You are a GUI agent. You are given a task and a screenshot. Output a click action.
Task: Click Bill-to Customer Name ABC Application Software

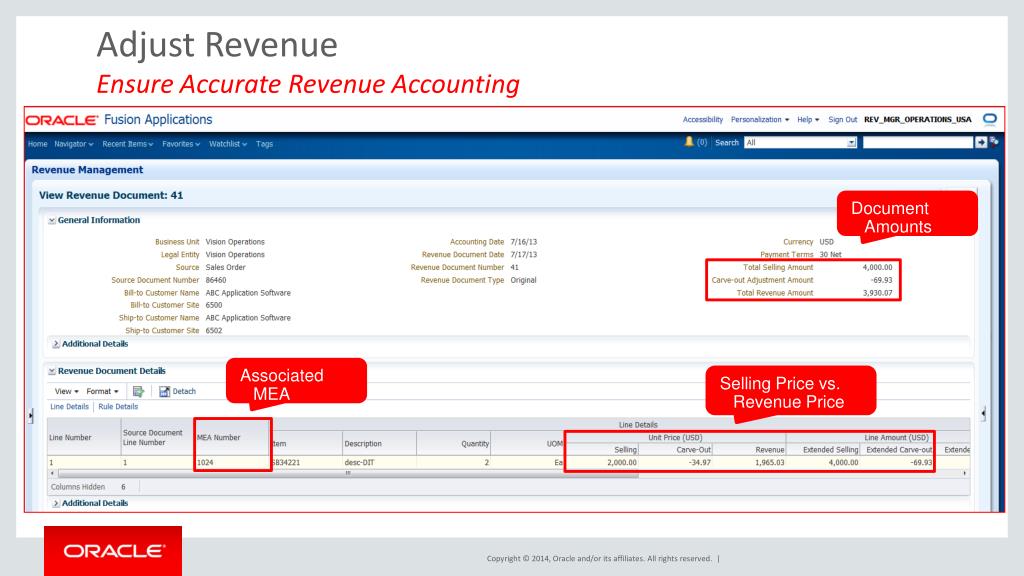click(x=248, y=293)
